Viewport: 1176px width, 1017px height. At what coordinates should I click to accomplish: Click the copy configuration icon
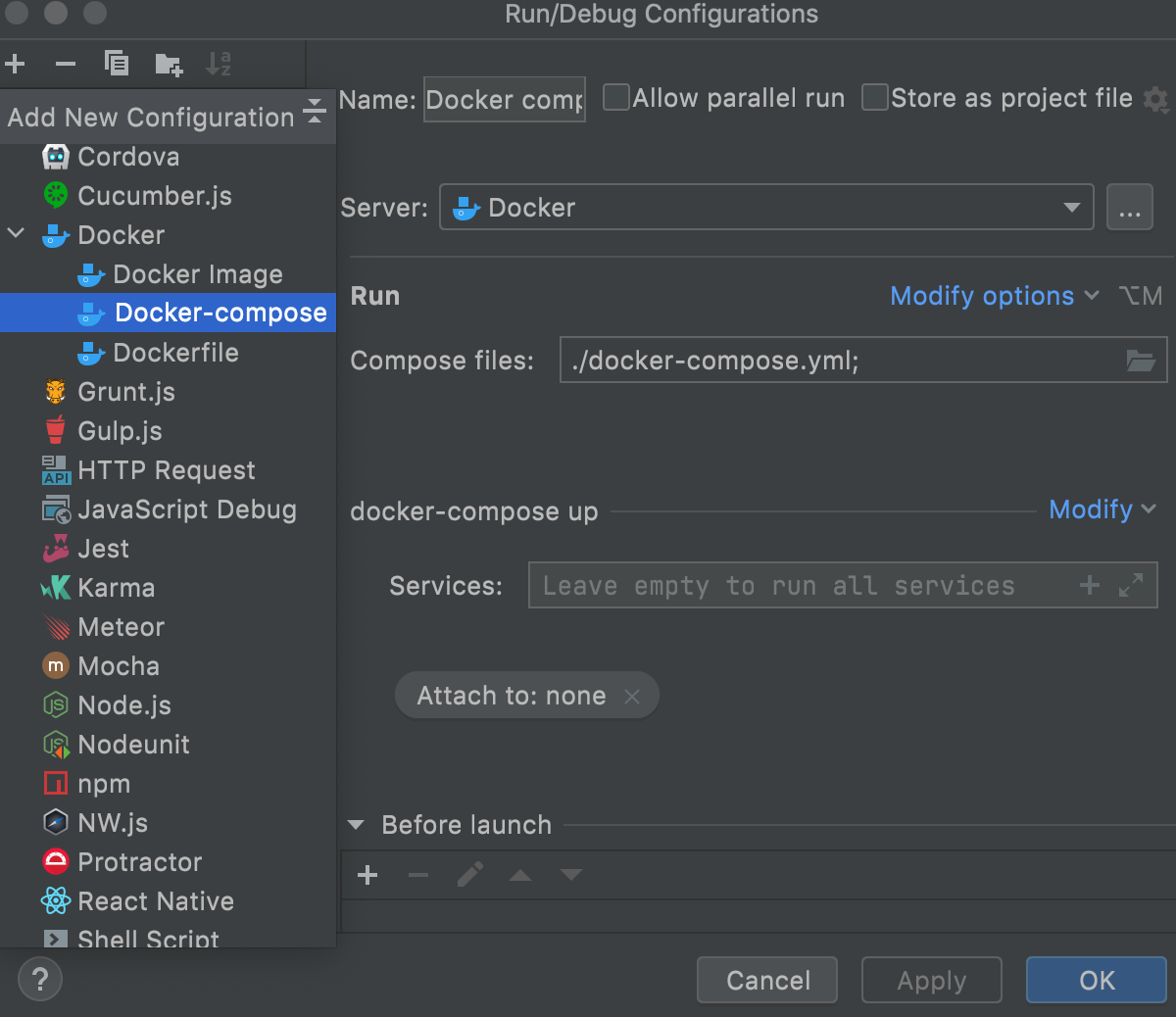(117, 65)
